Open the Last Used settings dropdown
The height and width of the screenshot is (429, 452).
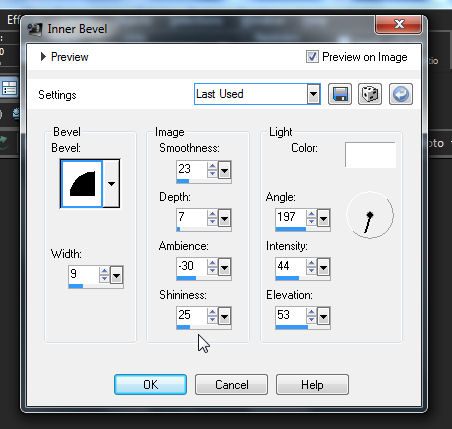313,94
